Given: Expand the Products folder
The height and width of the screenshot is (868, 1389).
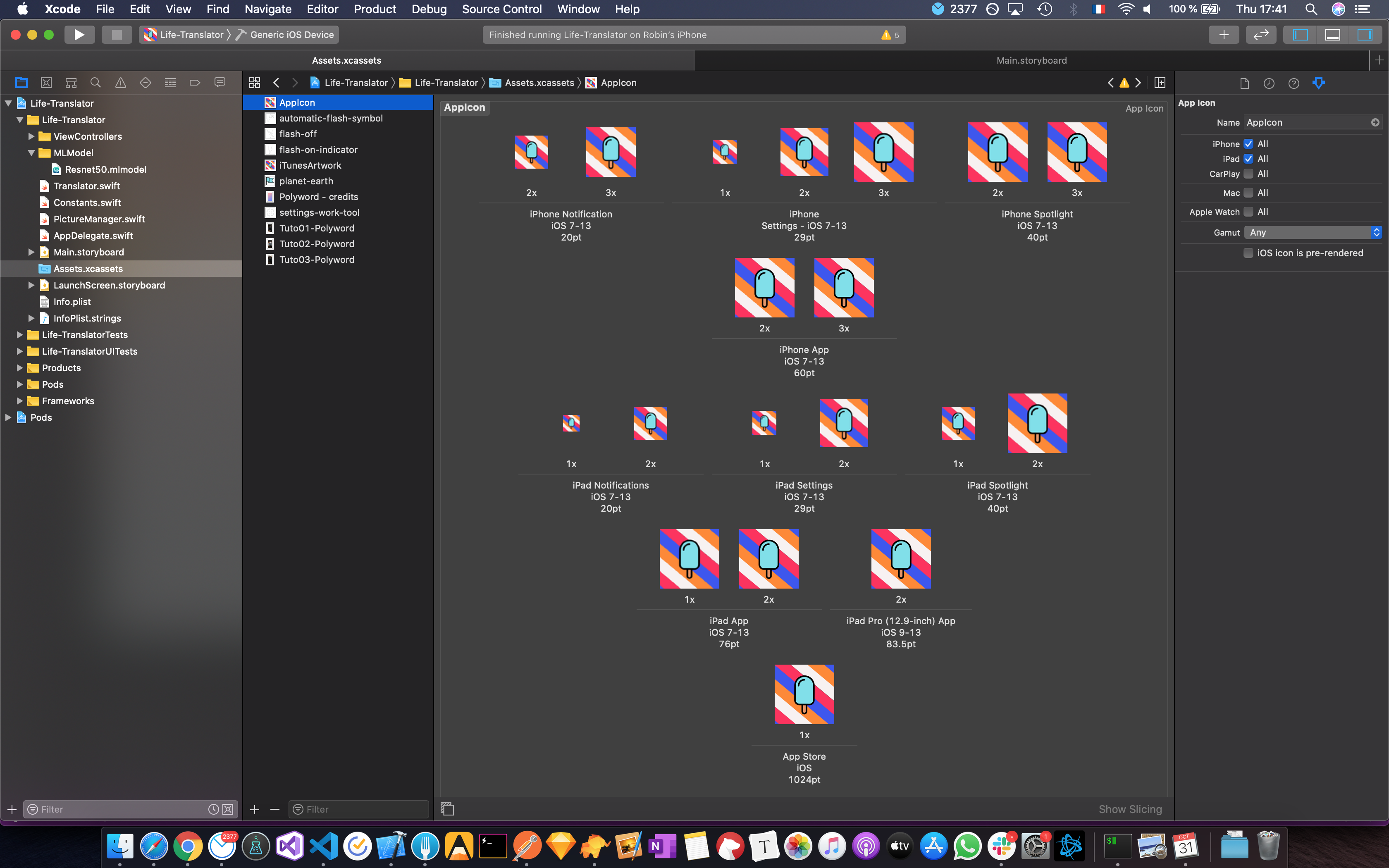Looking at the screenshot, I should pyautogui.click(x=20, y=367).
